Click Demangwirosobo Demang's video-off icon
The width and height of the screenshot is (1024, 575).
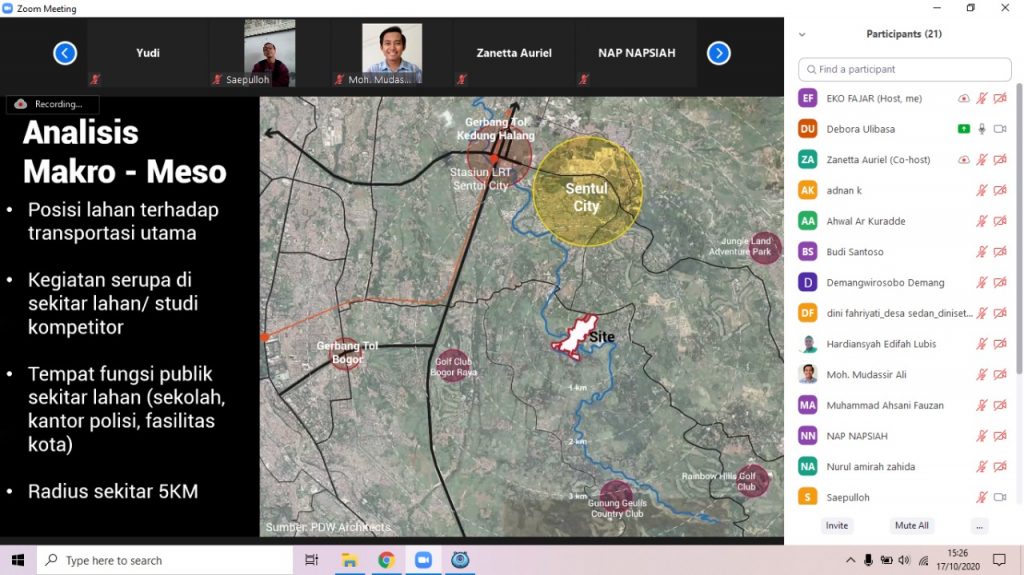(x=1000, y=283)
